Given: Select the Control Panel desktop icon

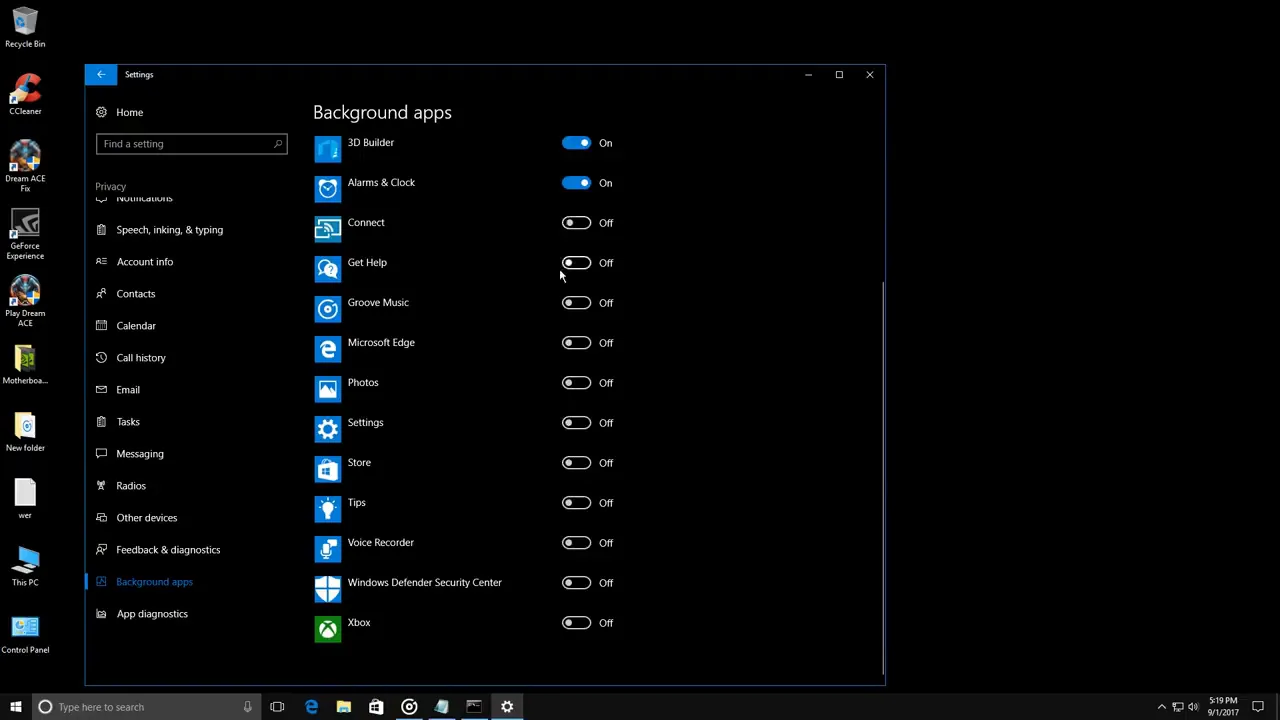Looking at the screenshot, I should tap(25, 633).
